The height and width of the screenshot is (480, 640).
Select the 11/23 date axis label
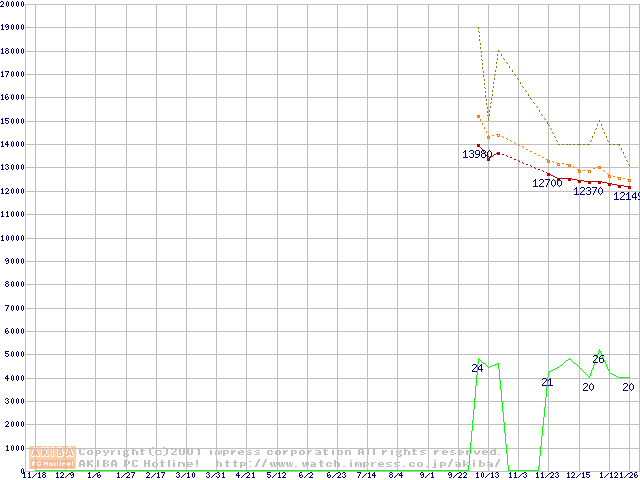547,475
